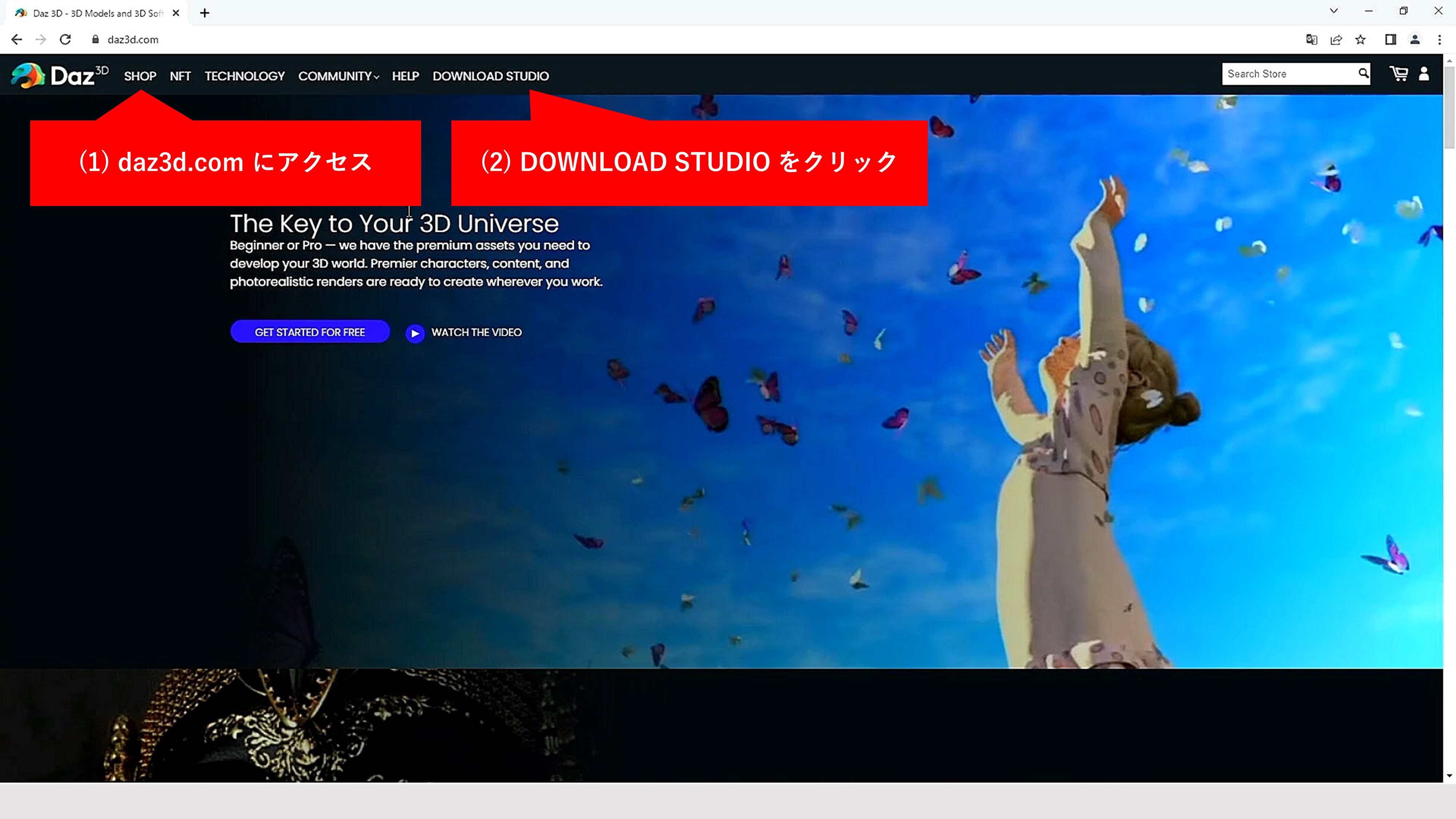Go back with browser back arrow
The image size is (1456, 819).
pos(16,40)
